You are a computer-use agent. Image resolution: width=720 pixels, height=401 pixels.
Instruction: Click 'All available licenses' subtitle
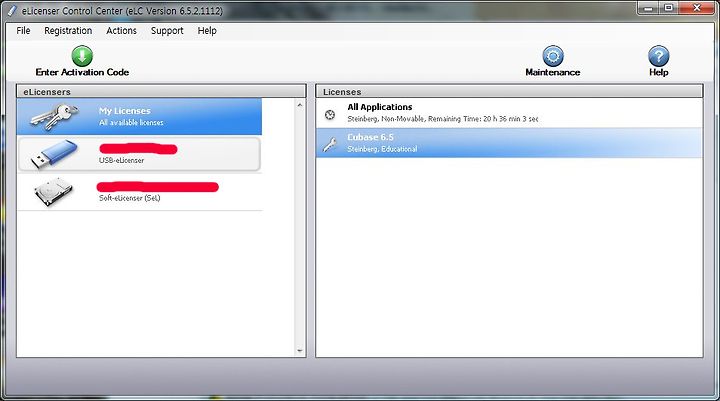(x=131, y=123)
